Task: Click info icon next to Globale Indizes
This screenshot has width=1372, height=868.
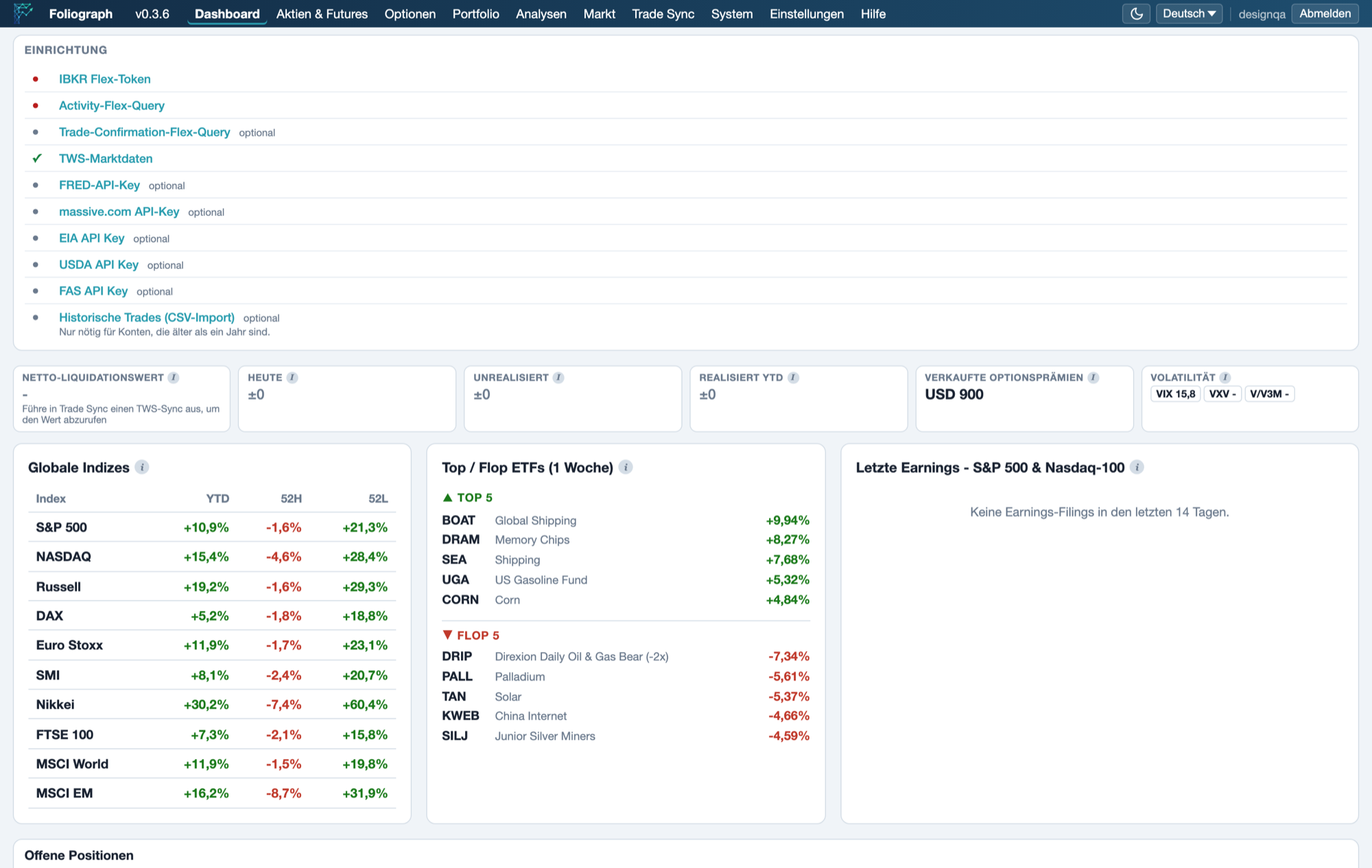Action: coord(142,468)
